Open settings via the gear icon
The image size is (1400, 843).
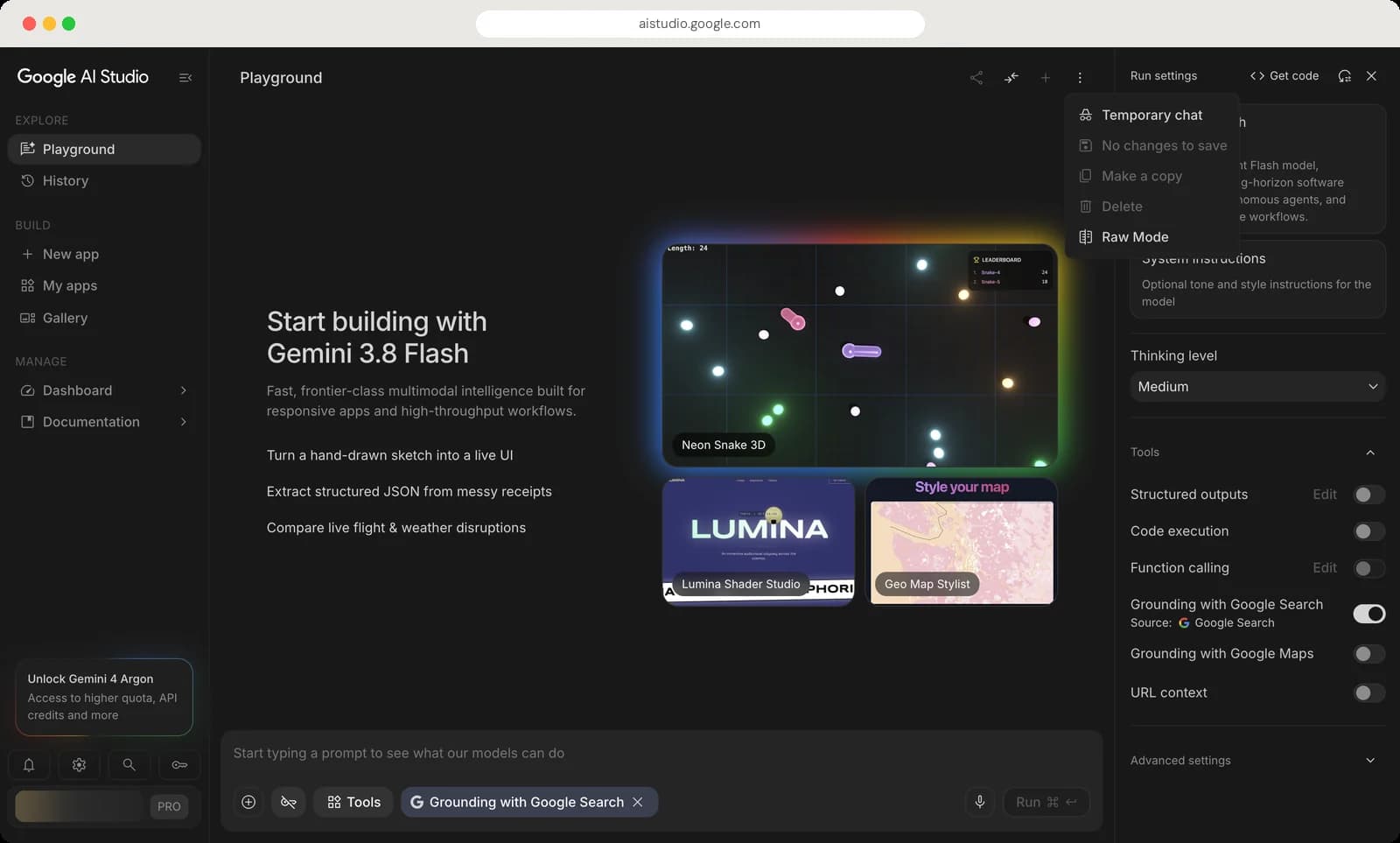79,765
